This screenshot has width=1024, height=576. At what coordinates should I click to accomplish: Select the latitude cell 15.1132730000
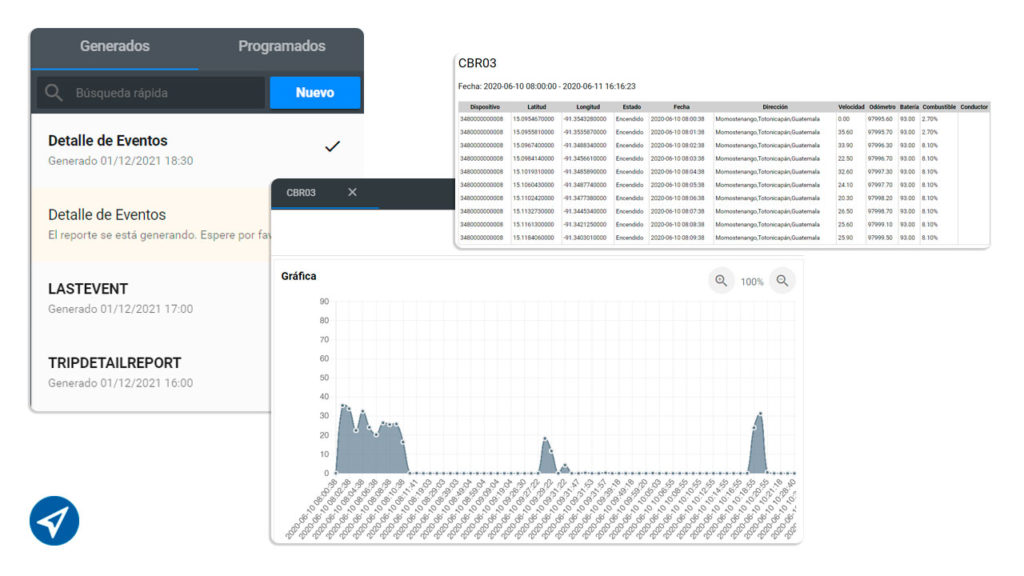[x=534, y=212]
